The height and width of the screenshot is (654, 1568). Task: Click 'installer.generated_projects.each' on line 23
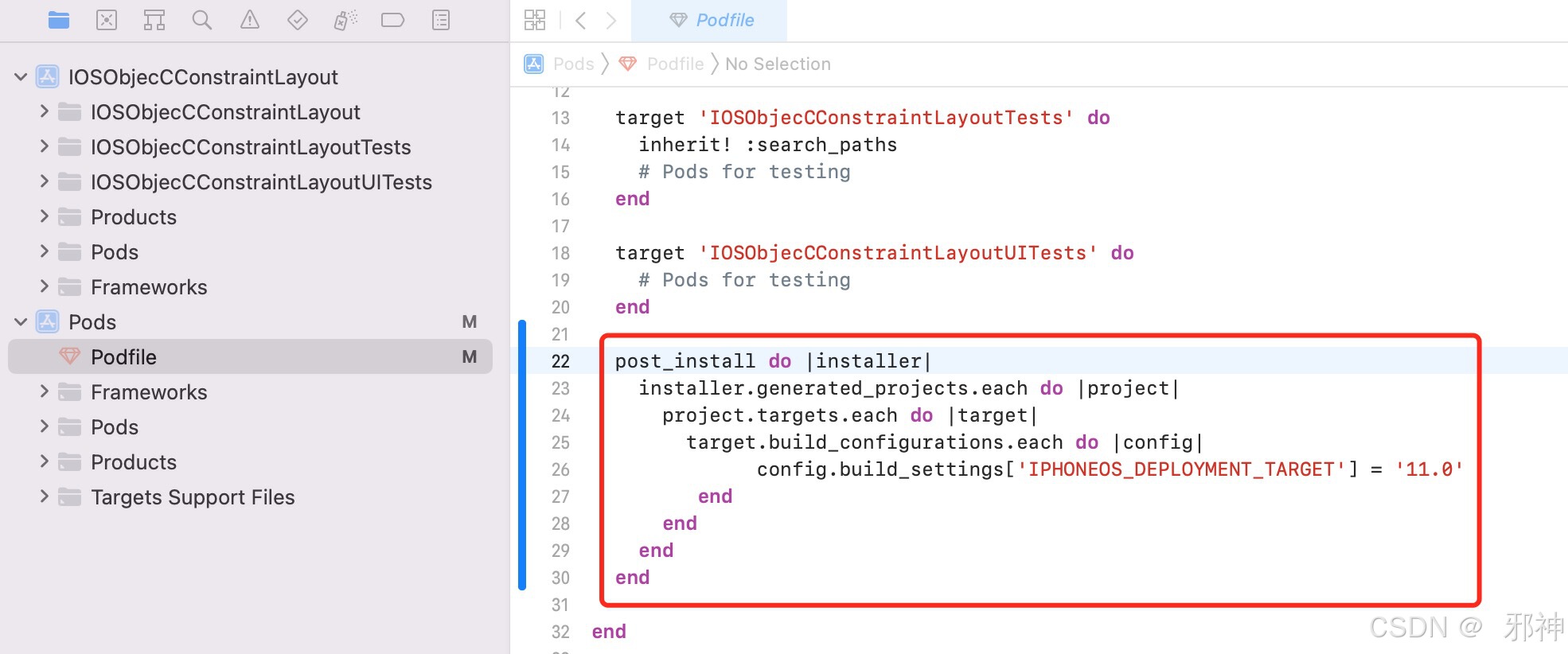click(833, 388)
